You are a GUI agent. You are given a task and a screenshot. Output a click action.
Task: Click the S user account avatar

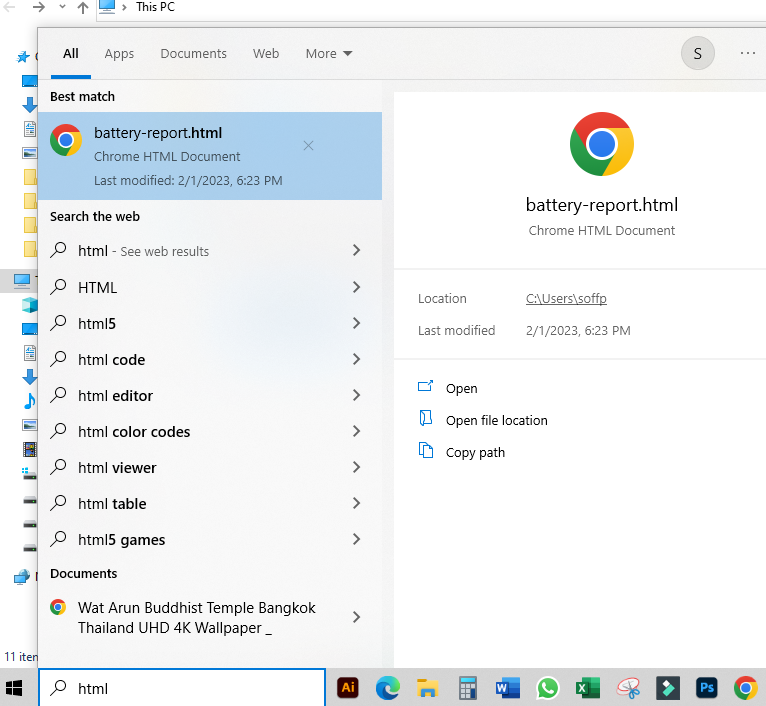(698, 53)
